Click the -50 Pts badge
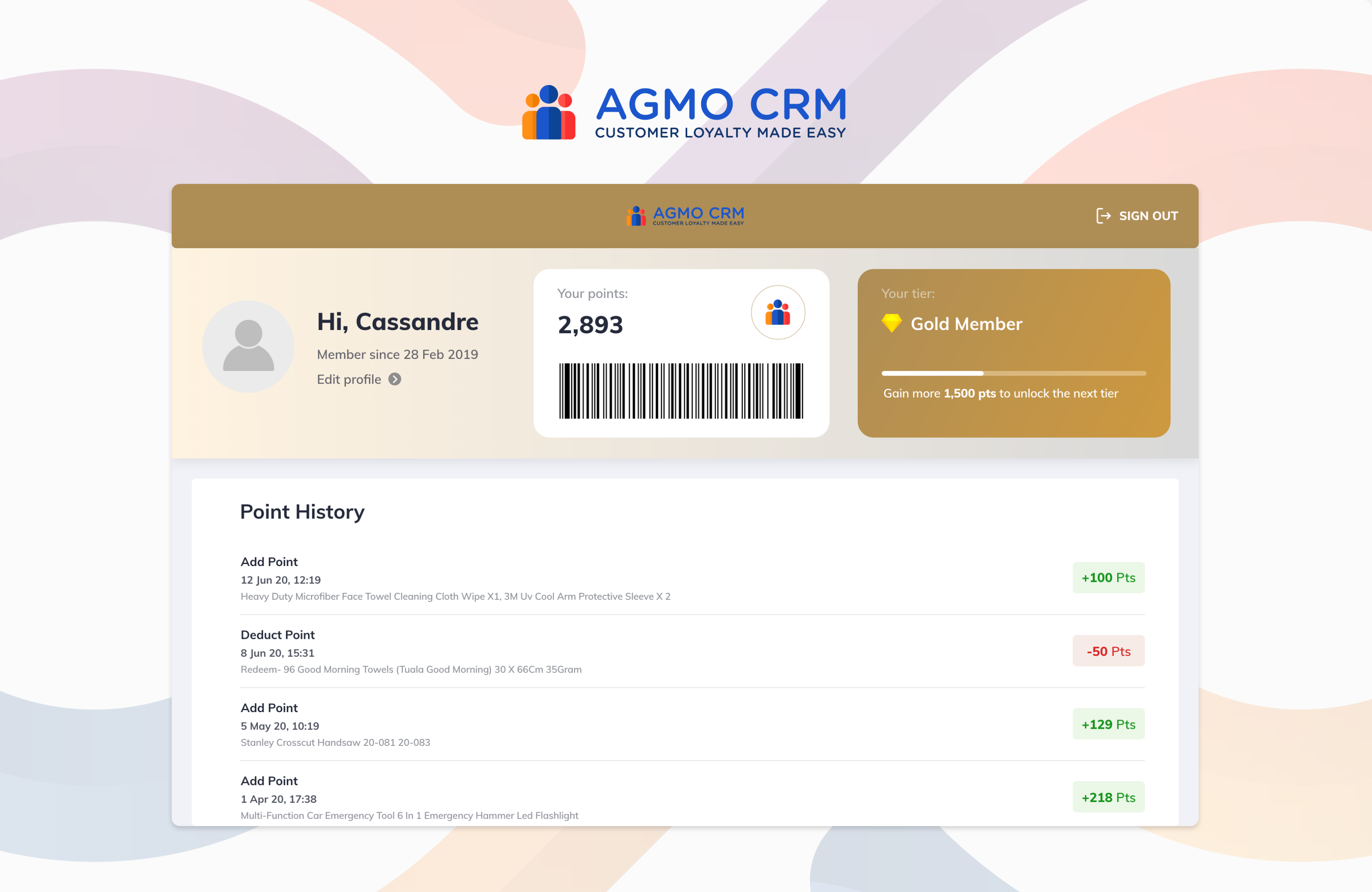Viewport: 1372px width, 892px height. 1108,651
